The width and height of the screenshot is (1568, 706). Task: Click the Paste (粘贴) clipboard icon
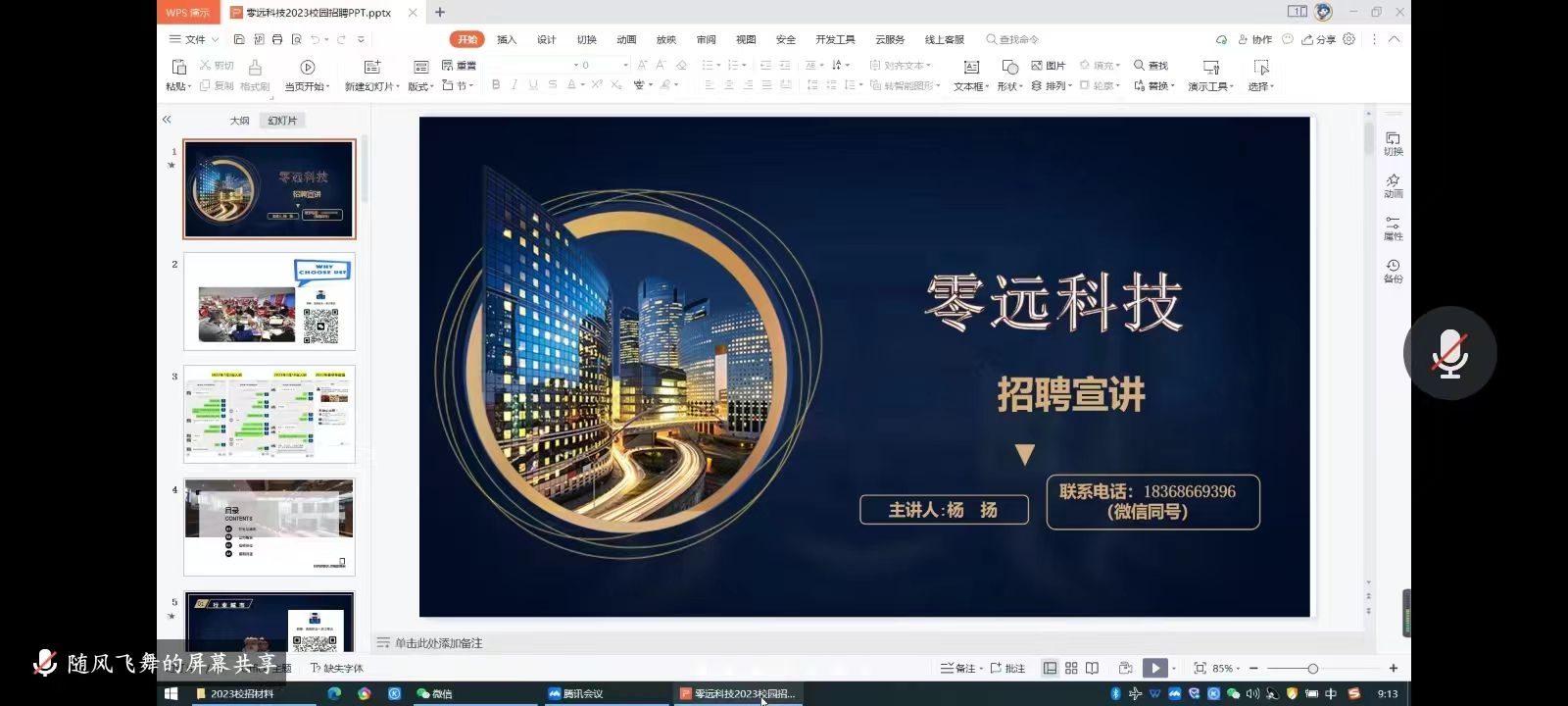(x=178, y=67)
